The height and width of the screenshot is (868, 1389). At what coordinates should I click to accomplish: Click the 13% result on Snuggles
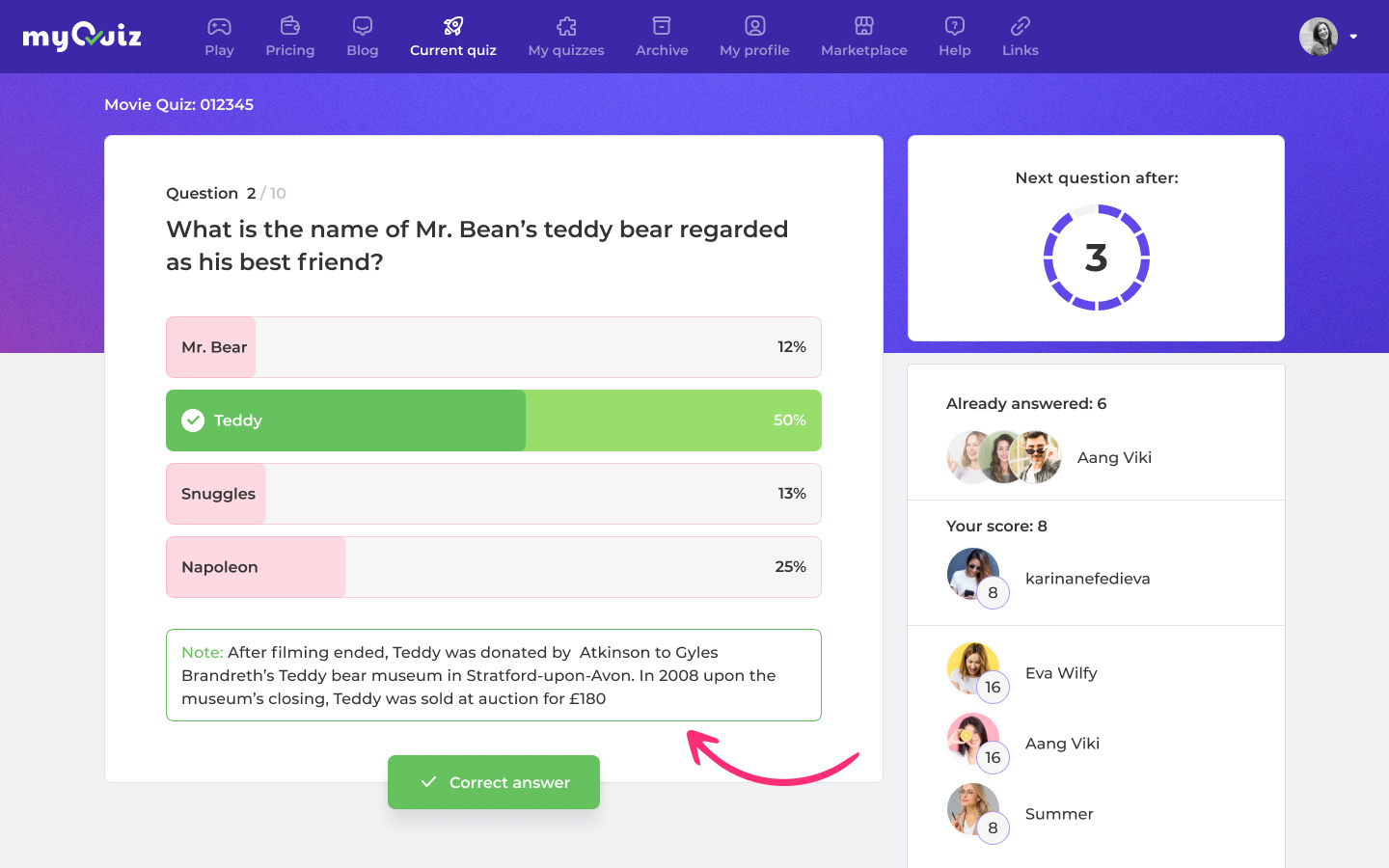(792, 494)
